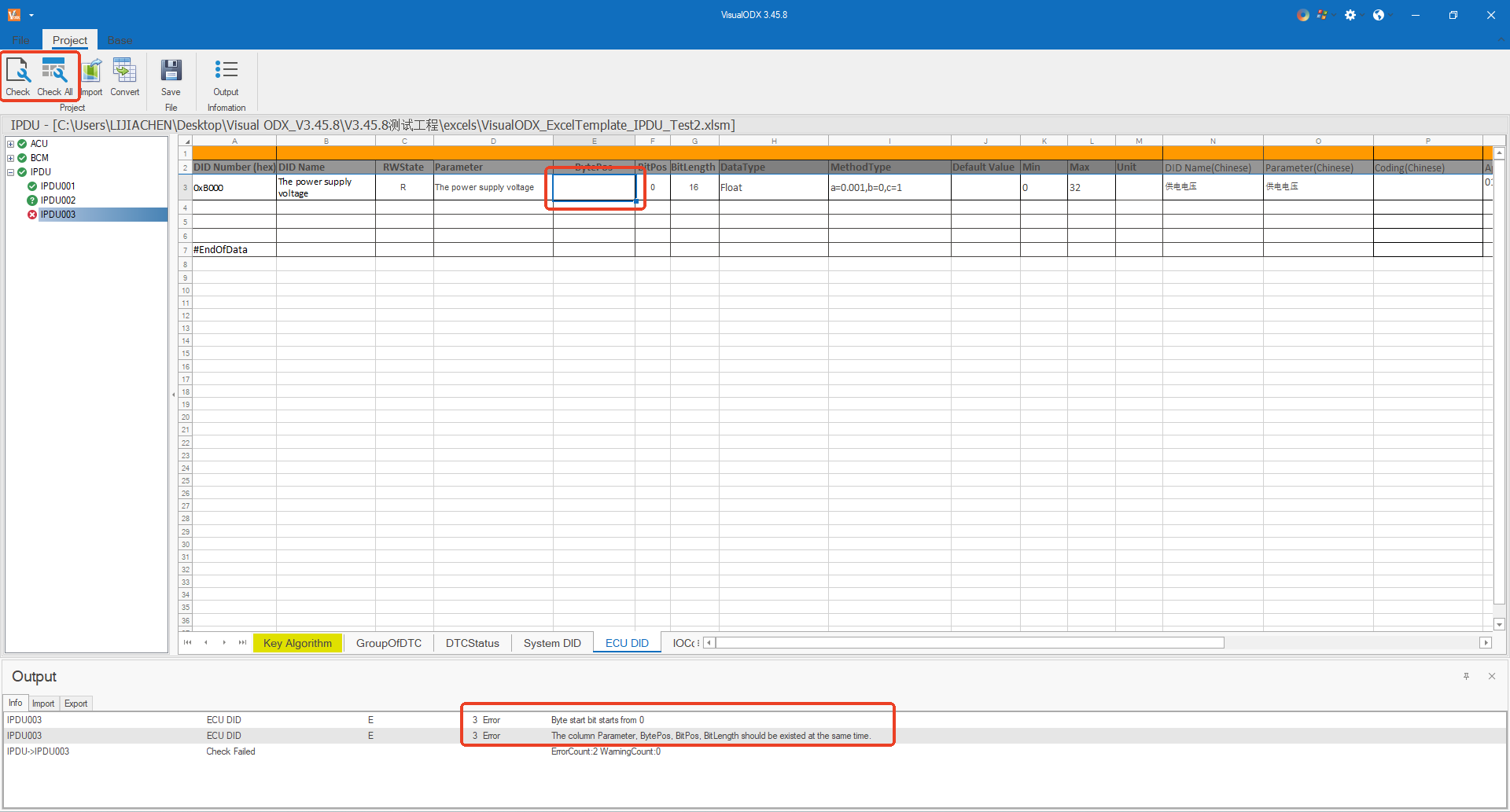The image size is (1510, 812).
Task: Click the Check Failed result row
Action: tap(755, 751)
